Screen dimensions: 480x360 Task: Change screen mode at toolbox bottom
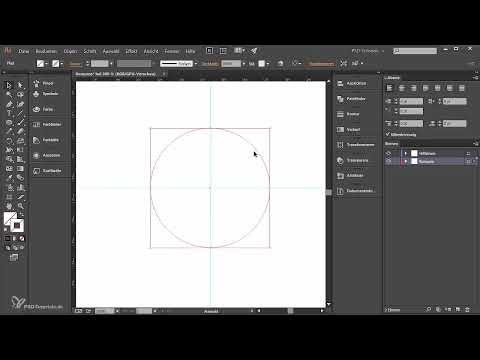(14, 257)
